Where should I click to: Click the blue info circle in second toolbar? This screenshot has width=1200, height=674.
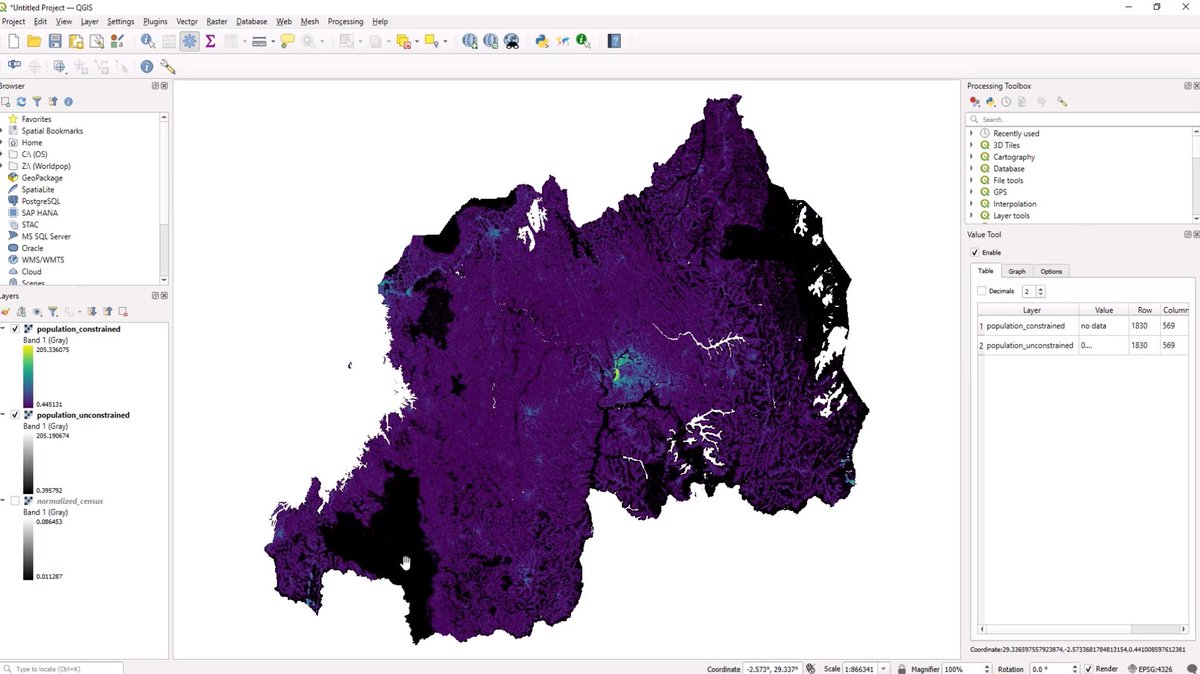[147, 67]
